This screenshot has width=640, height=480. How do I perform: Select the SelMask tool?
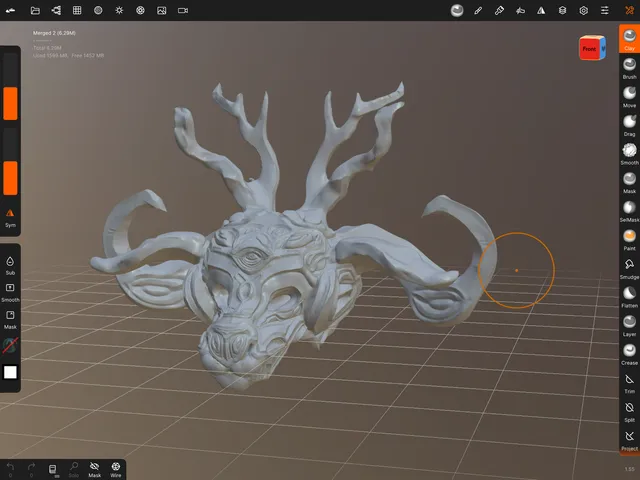click(x=629, y=211)
